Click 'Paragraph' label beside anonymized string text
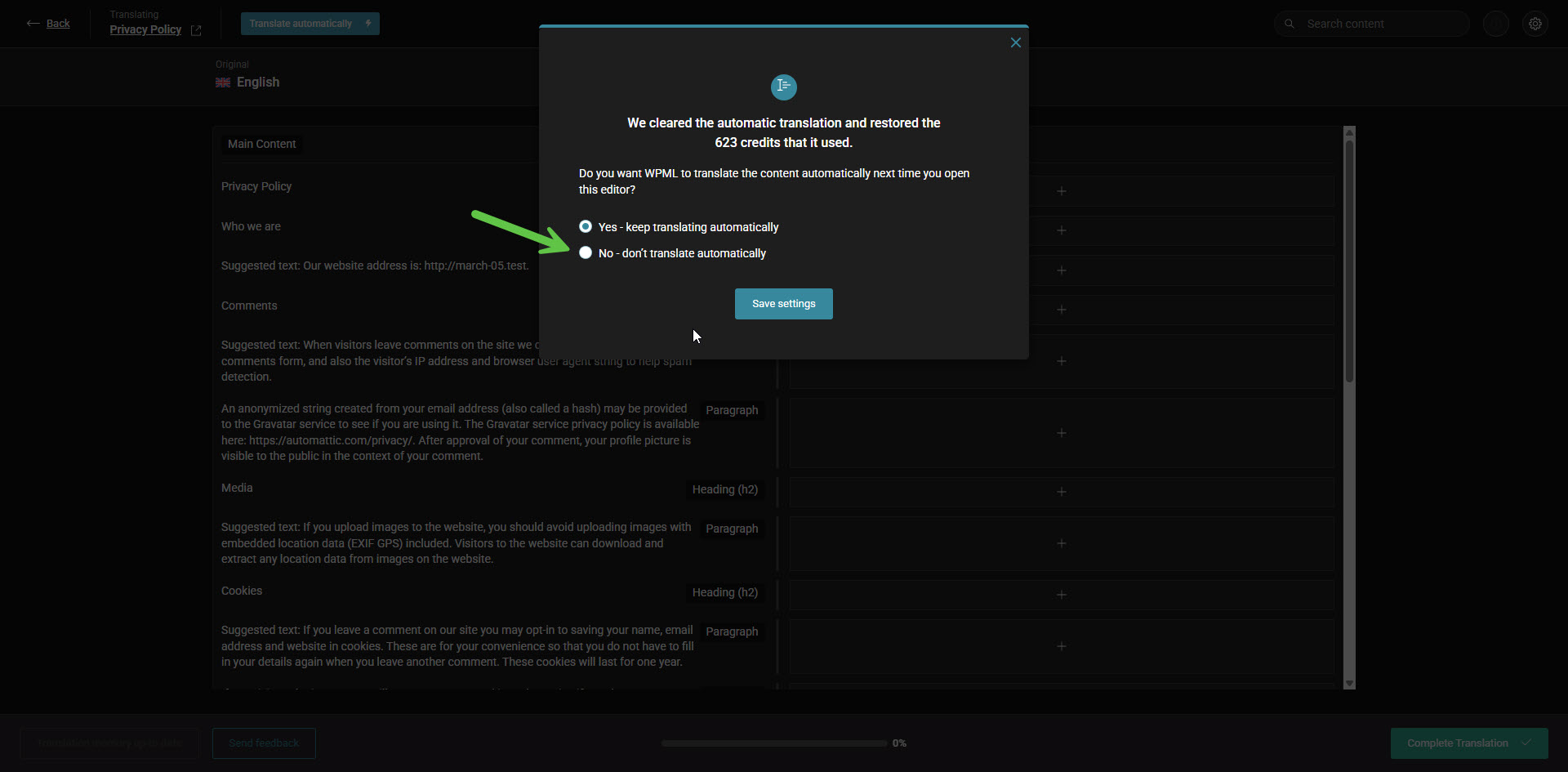Image resolution: width=1568 pixels, height=772 pixels. [x=732, y=410]
